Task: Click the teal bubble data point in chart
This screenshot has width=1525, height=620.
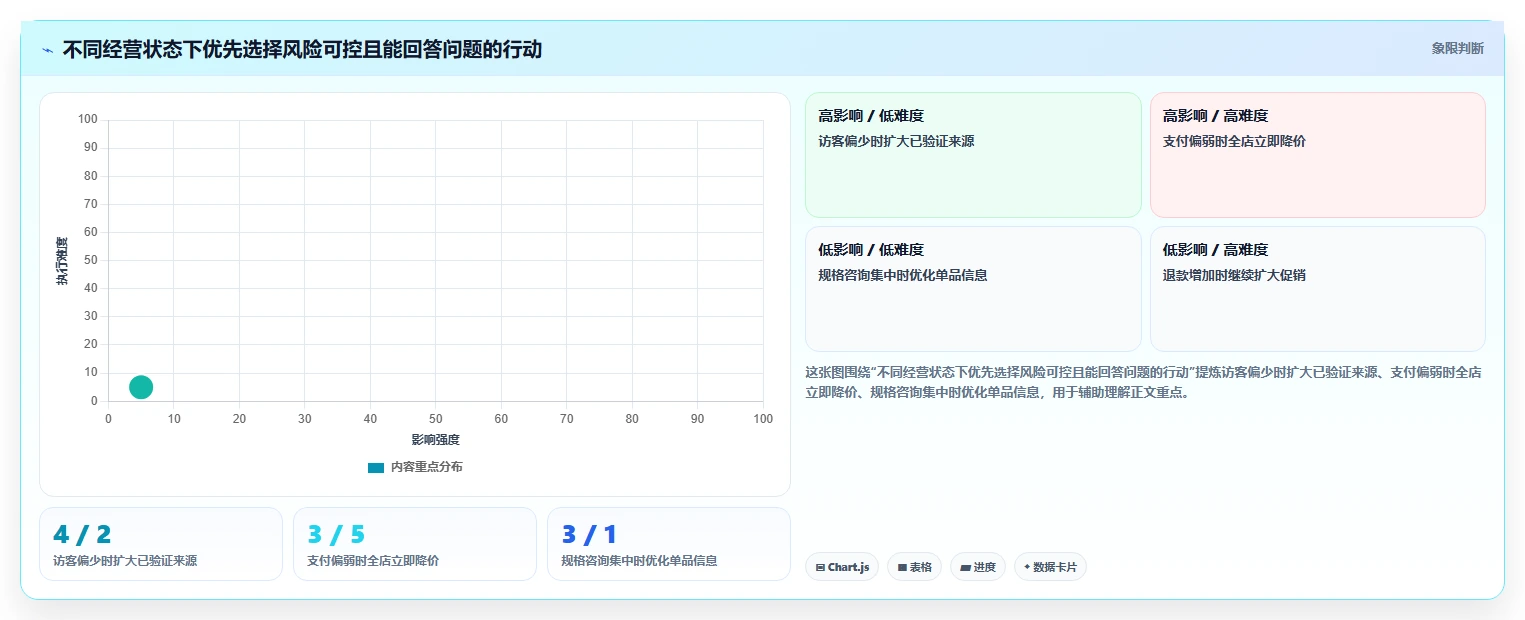Action: click(141, 387)
